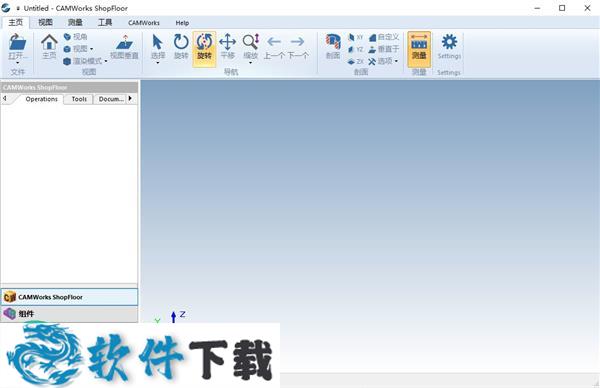
Task: Open the 选项 section options dropdown
Action: coord(383,61)
